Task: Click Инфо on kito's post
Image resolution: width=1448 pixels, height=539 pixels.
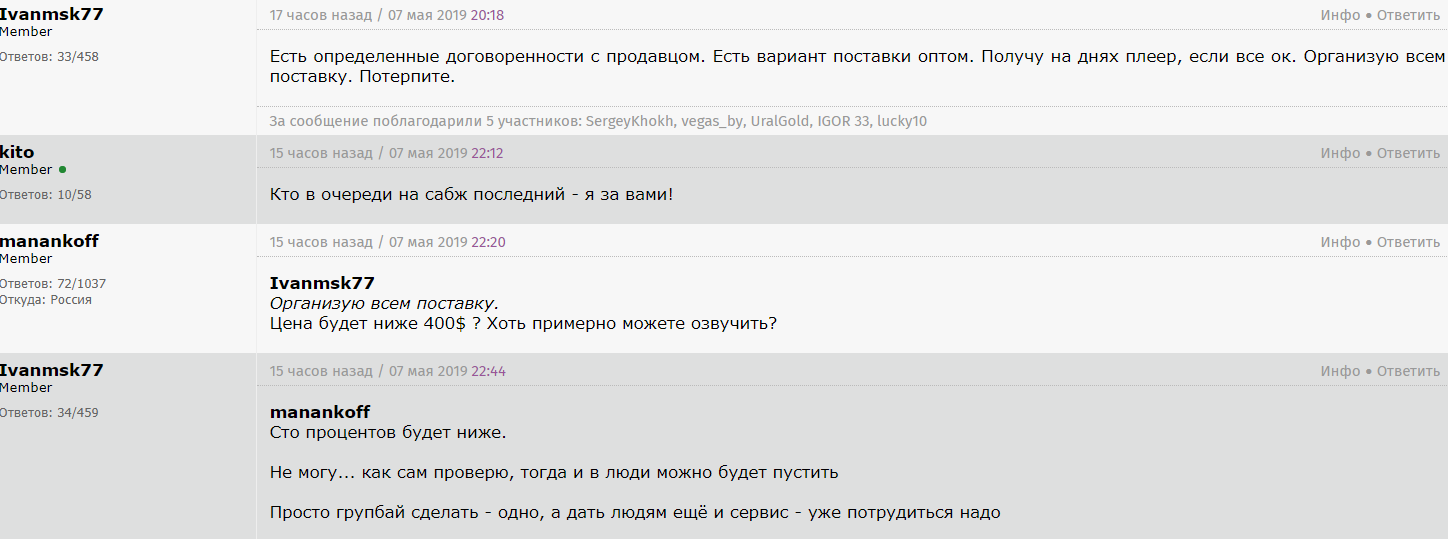Action: 1339,153
